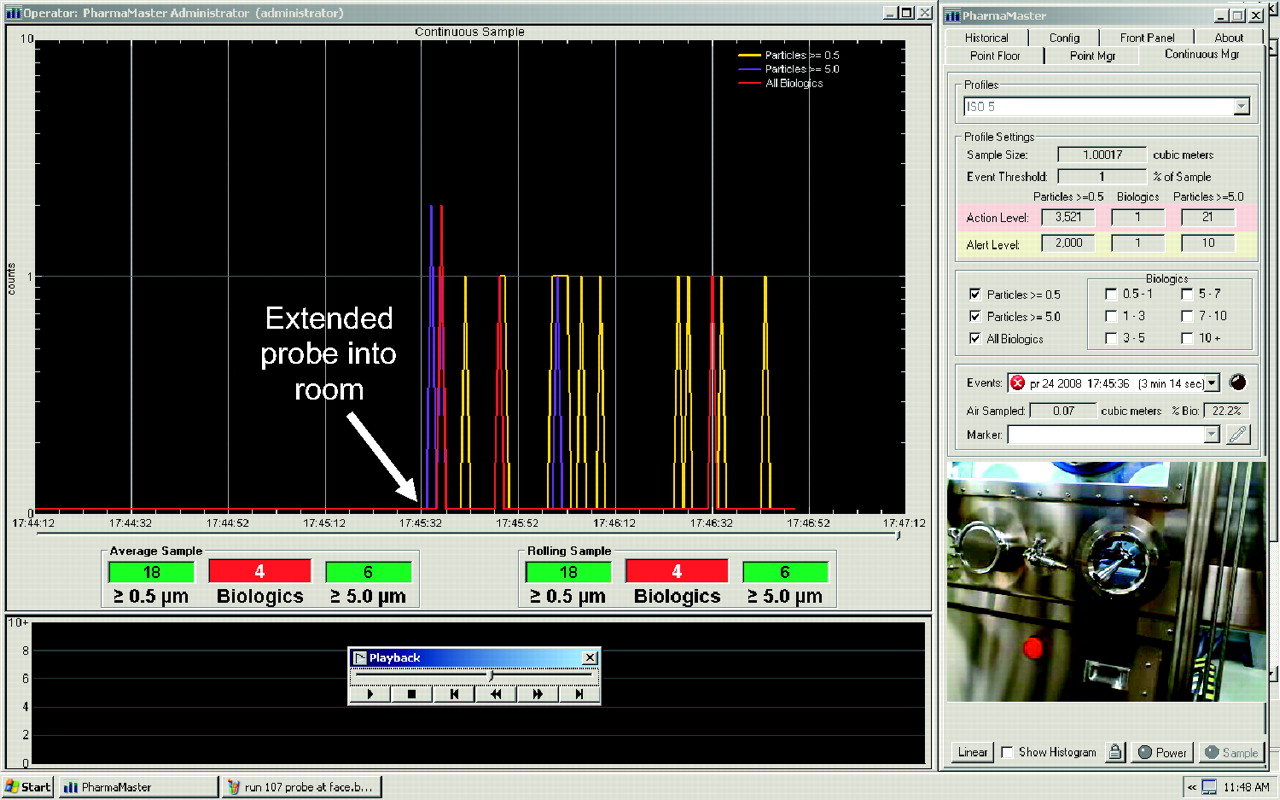
Task: Click 'run 107 probe at face' taskbar item
Action: tap(301, 787)
